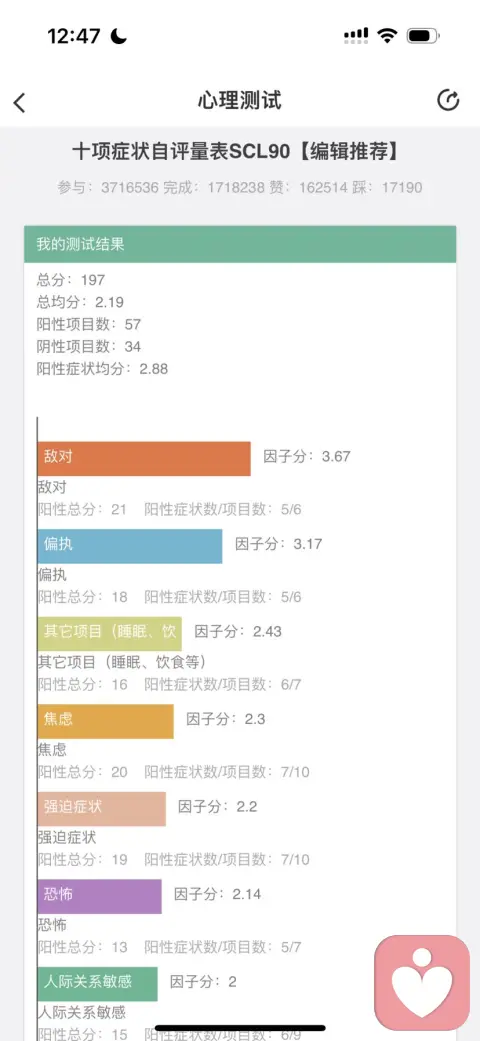The image size is (480, 1041).
Task: Tap the 因子分：3.67 label
Action: point(307,456)
